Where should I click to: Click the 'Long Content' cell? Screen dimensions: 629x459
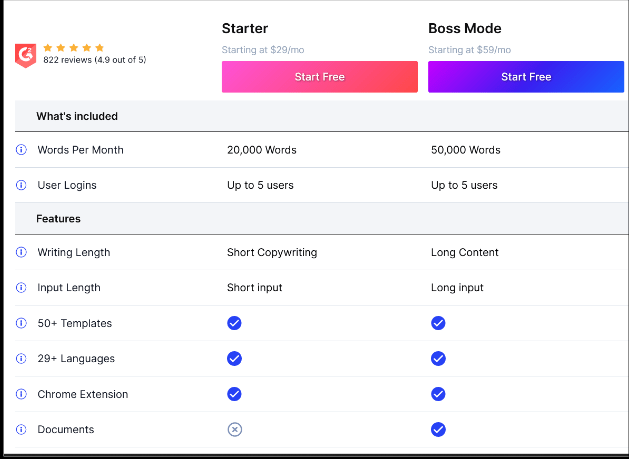coord(465,252)
